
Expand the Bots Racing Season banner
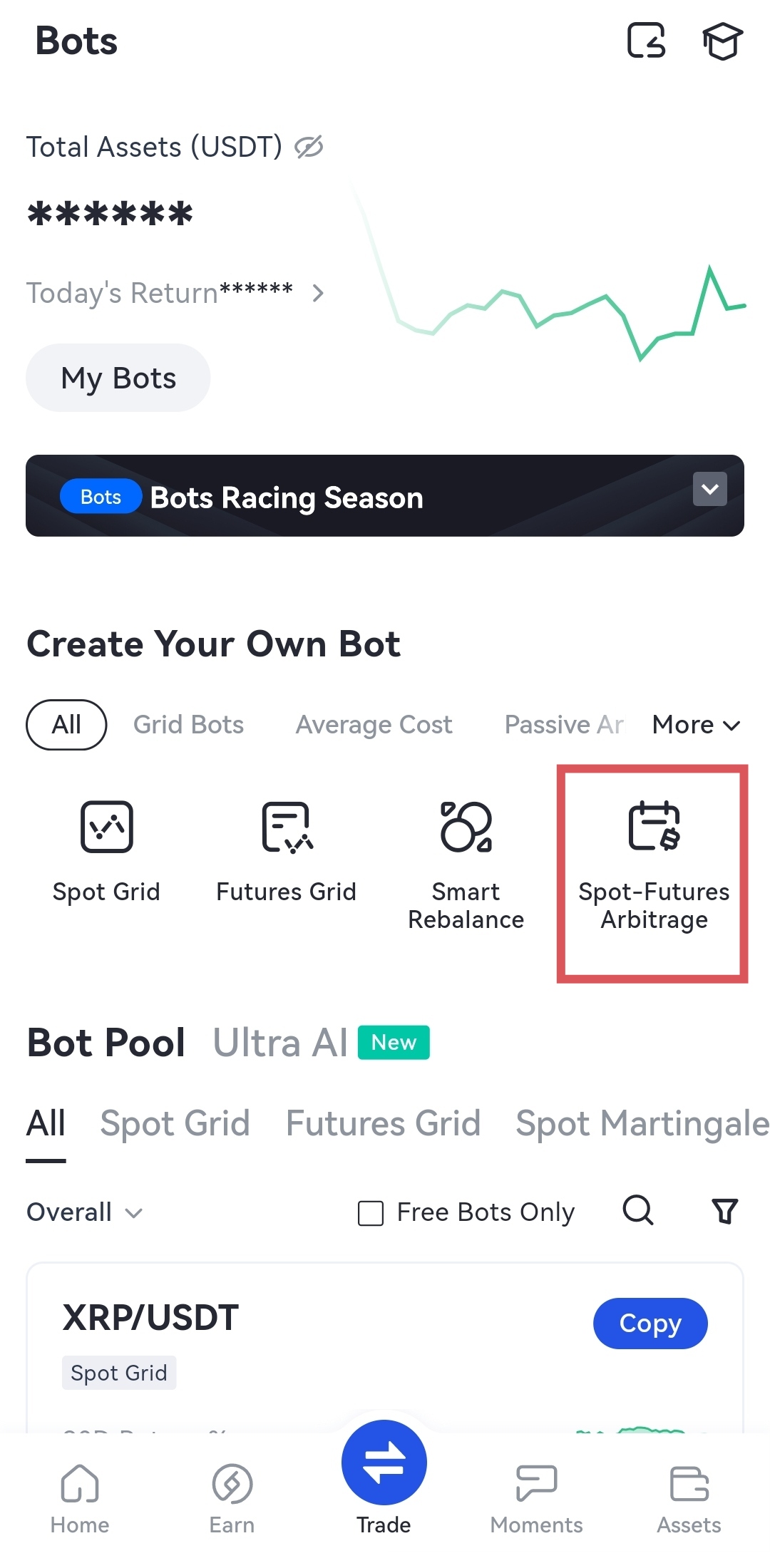pyautogui.click(x=709, y=489)
